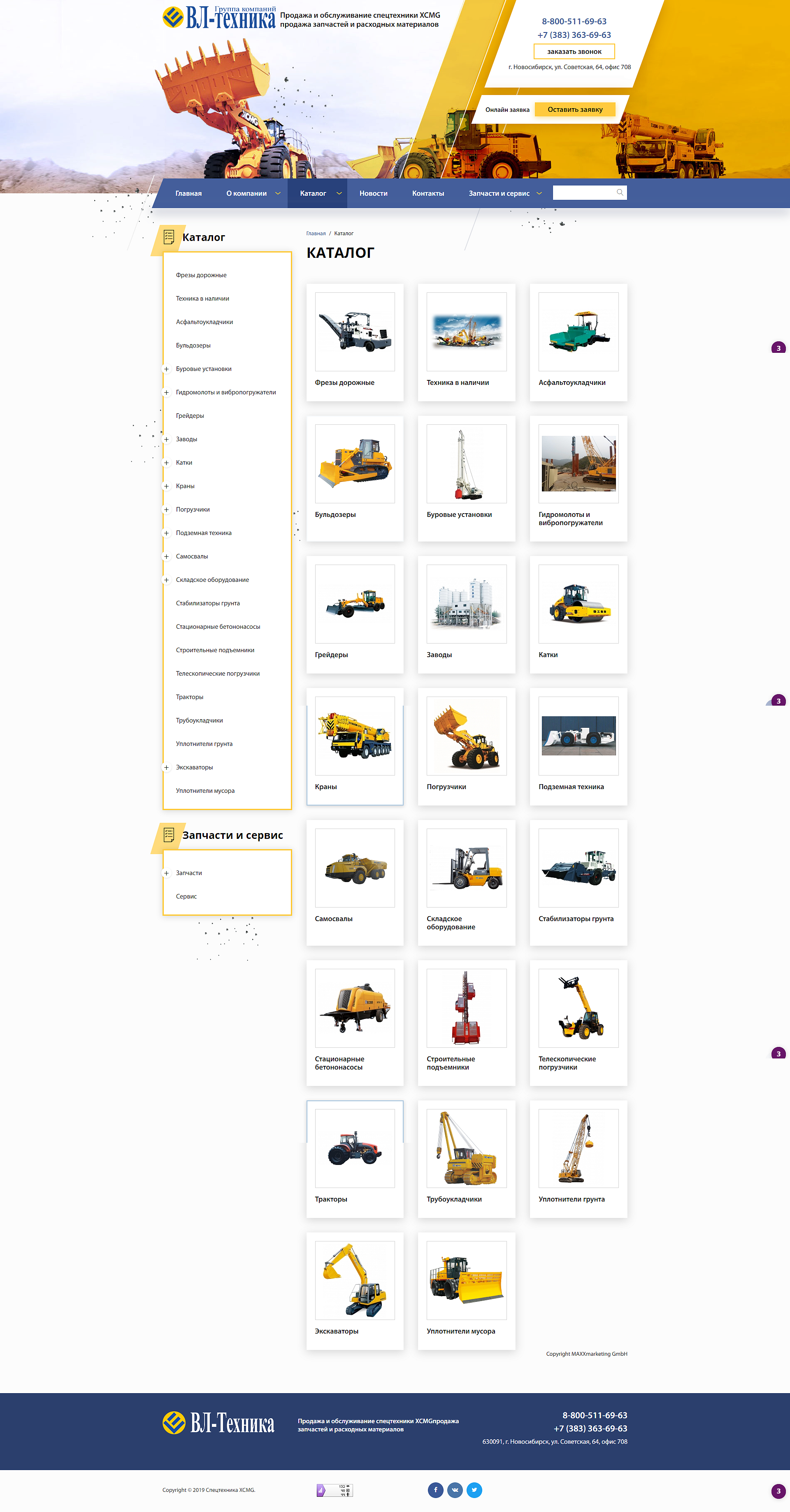Open the Facebook social icon in footer
Viewport: 790px width, 1512px height.
[435, 1490]
